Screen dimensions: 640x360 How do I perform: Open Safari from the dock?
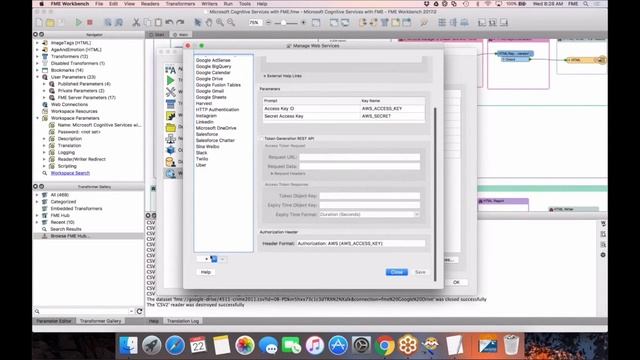tap(175, 345)
